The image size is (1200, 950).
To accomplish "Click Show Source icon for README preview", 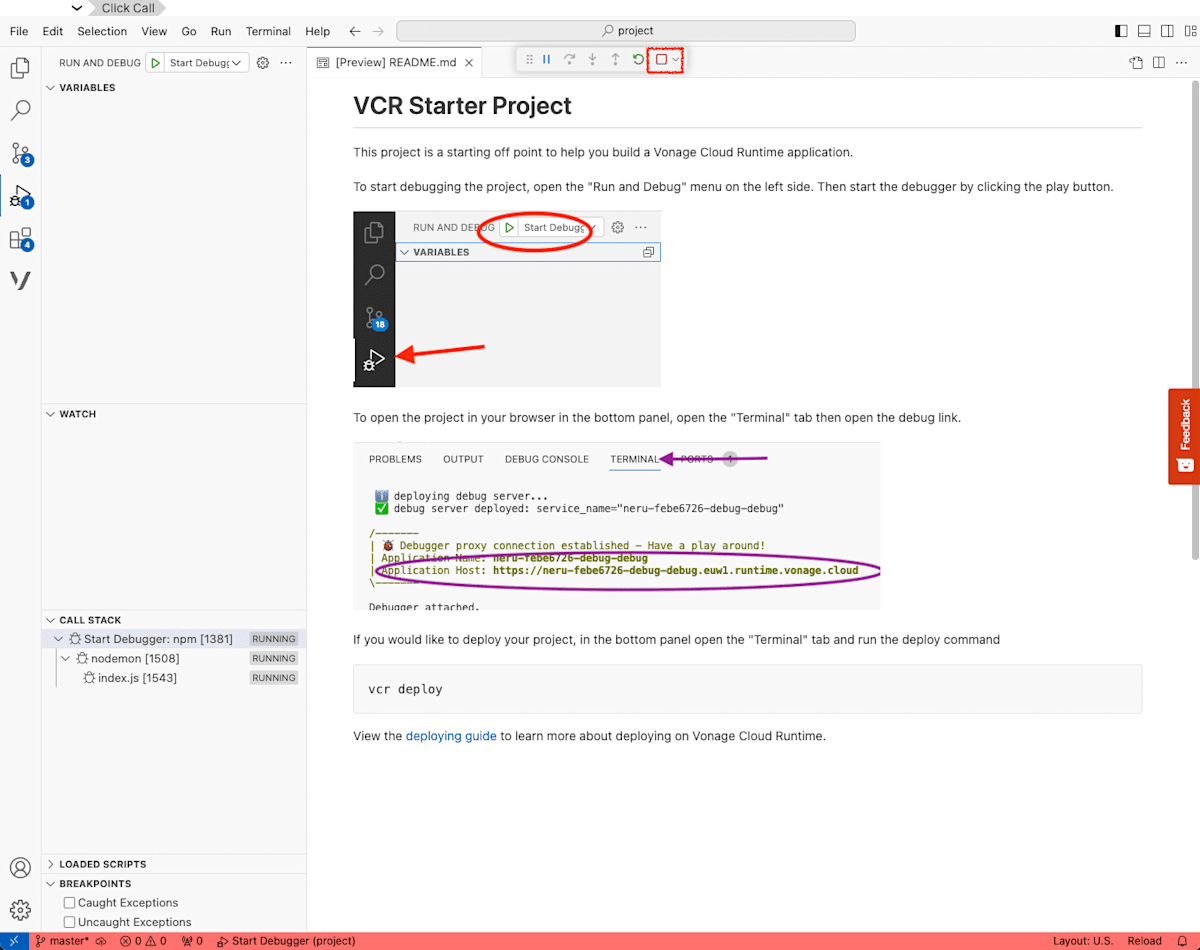I will tap(1136, 62).
